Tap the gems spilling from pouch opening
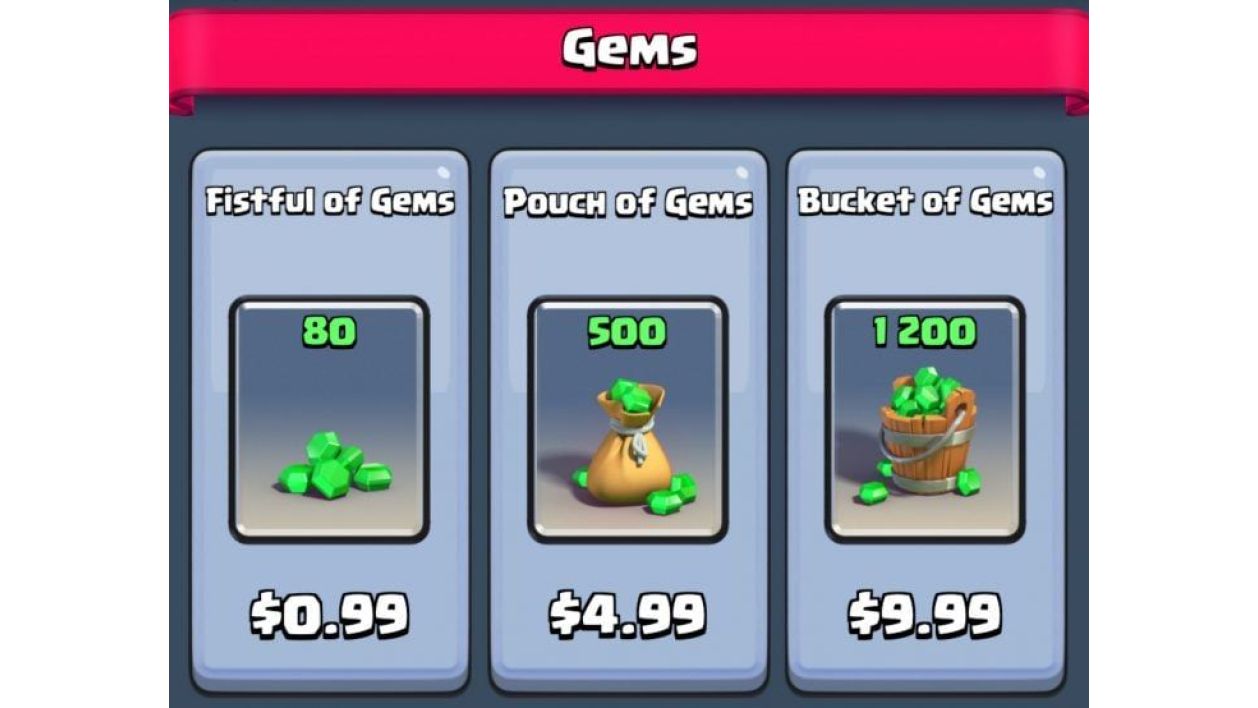Viewport: 1258px width, 708px height. pos(630,396)
